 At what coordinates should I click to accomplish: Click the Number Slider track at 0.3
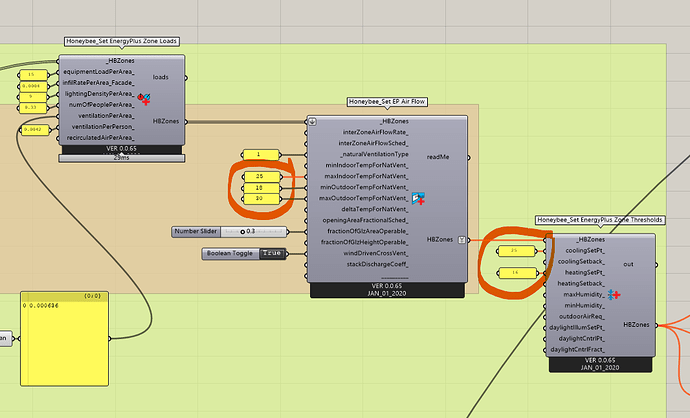[253, 231]
